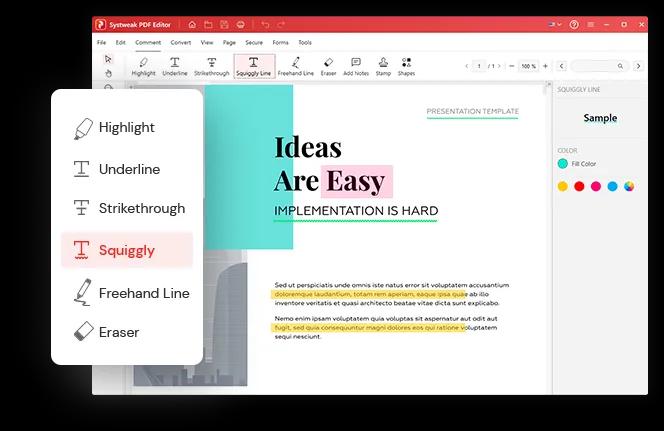The image size is (664, 431).
Task: Go to the previous page arrow
Action: pyautogui.click(x=467, y=66)
